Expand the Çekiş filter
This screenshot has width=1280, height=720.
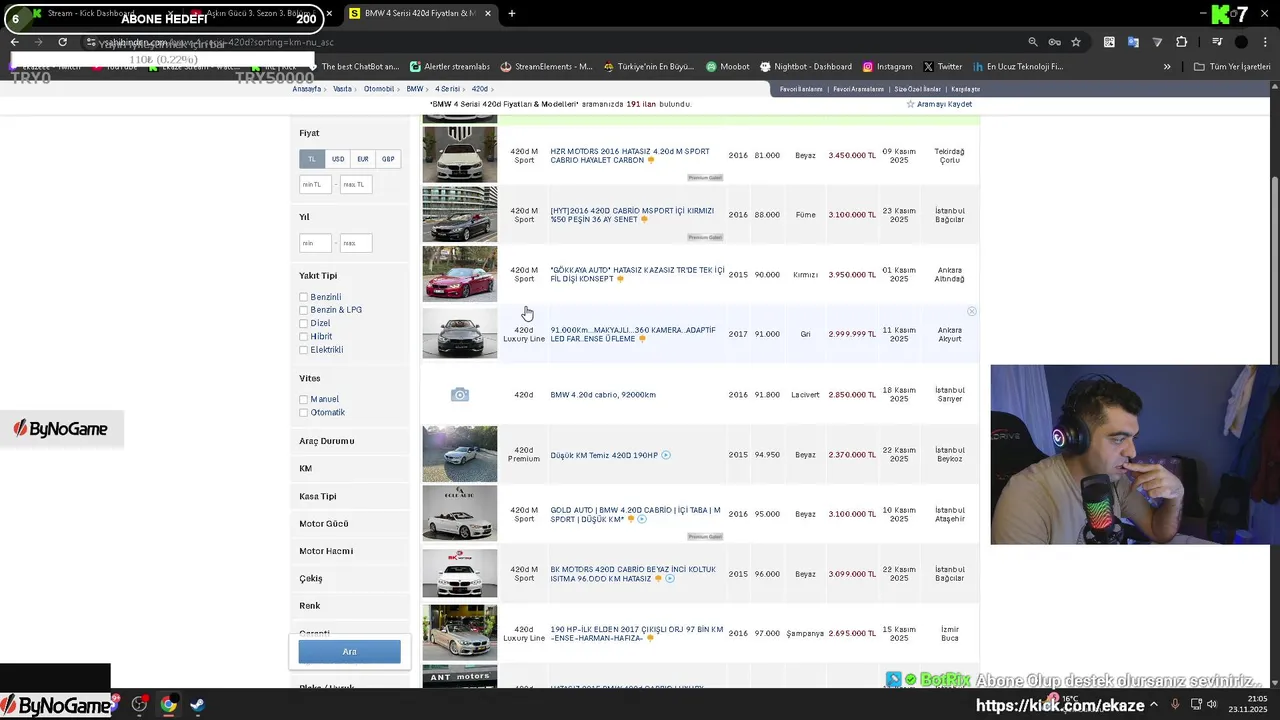click(x=349, y=578)
